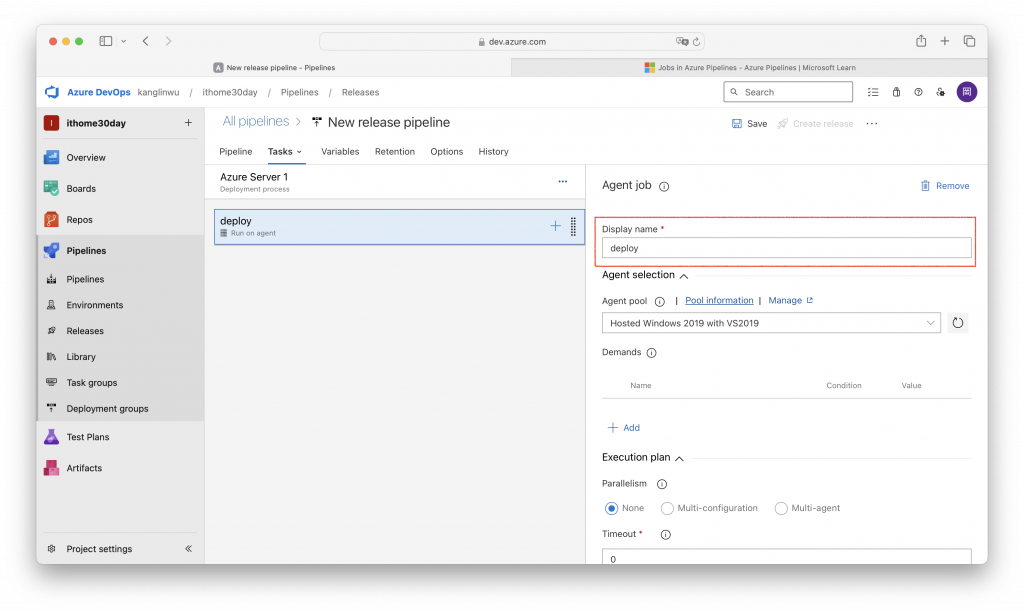The height and width of the screenshot is (612, 1024).
Task: Click the Parallelism info icon
Action: click(662, 484)
